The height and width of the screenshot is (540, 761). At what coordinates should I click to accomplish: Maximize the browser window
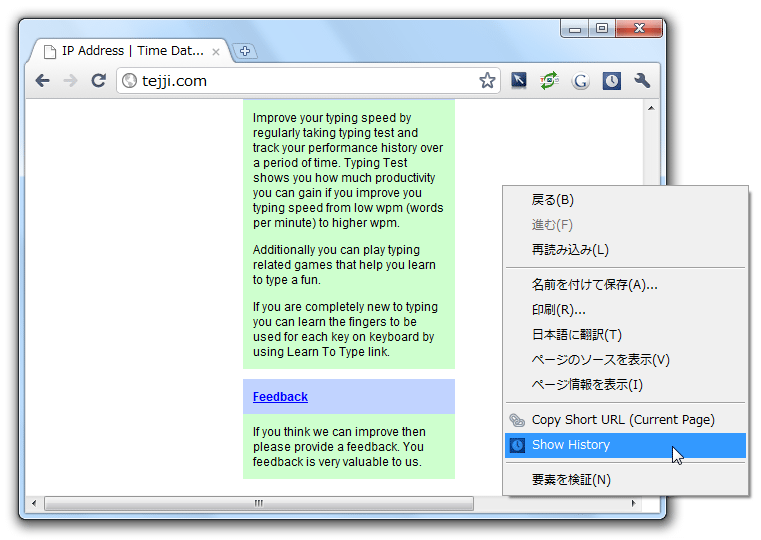point(602,29)
